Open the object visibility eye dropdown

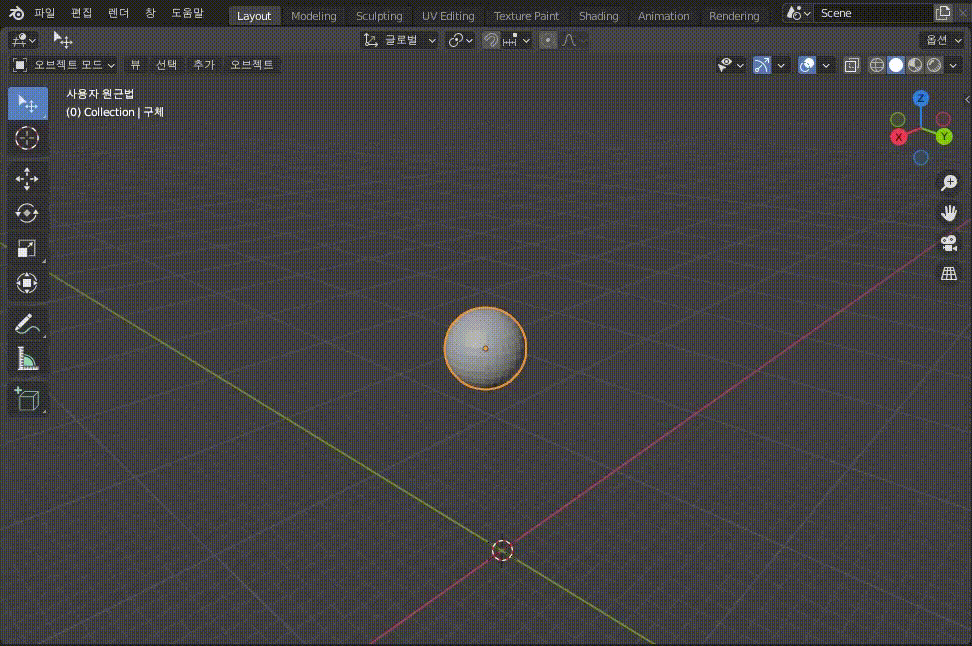[x=731, y=65]
